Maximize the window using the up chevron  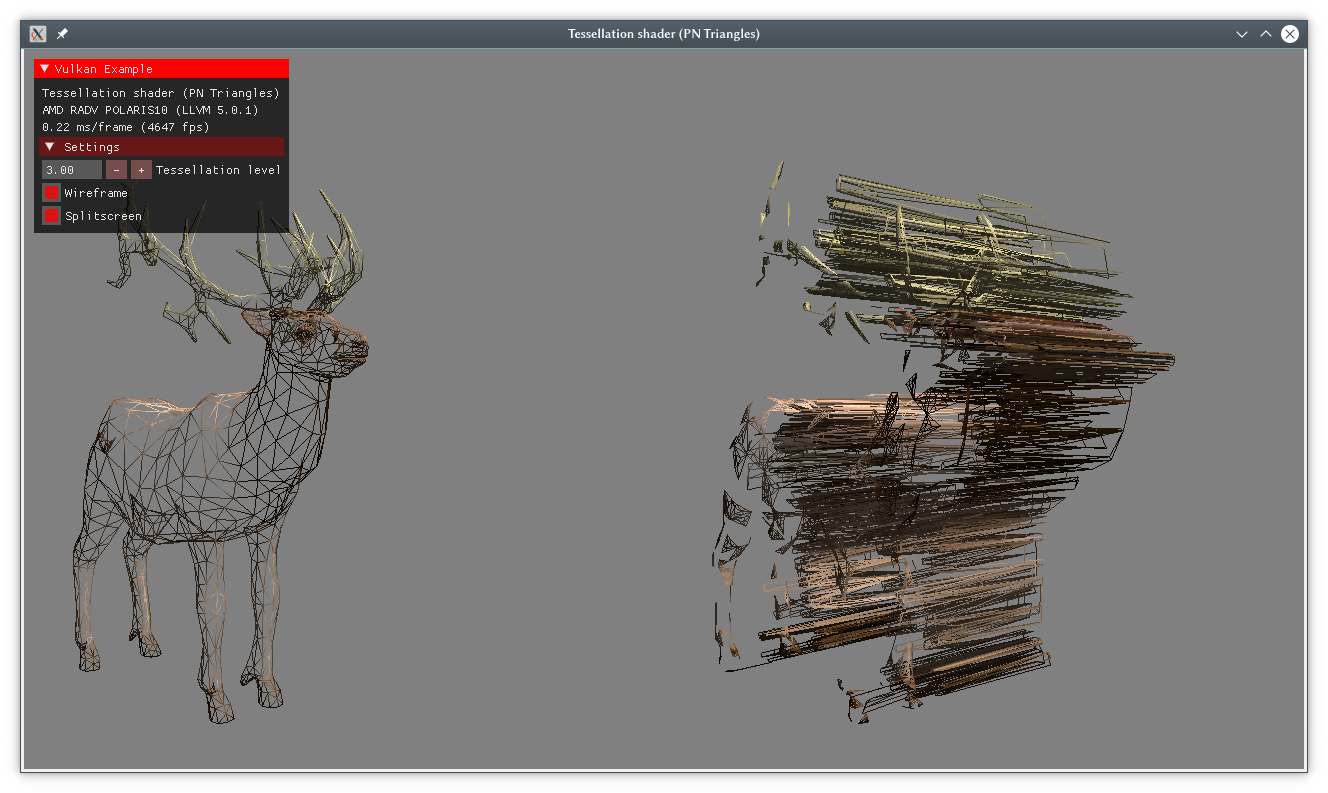pyautogui.click(x=1266, y=34)
